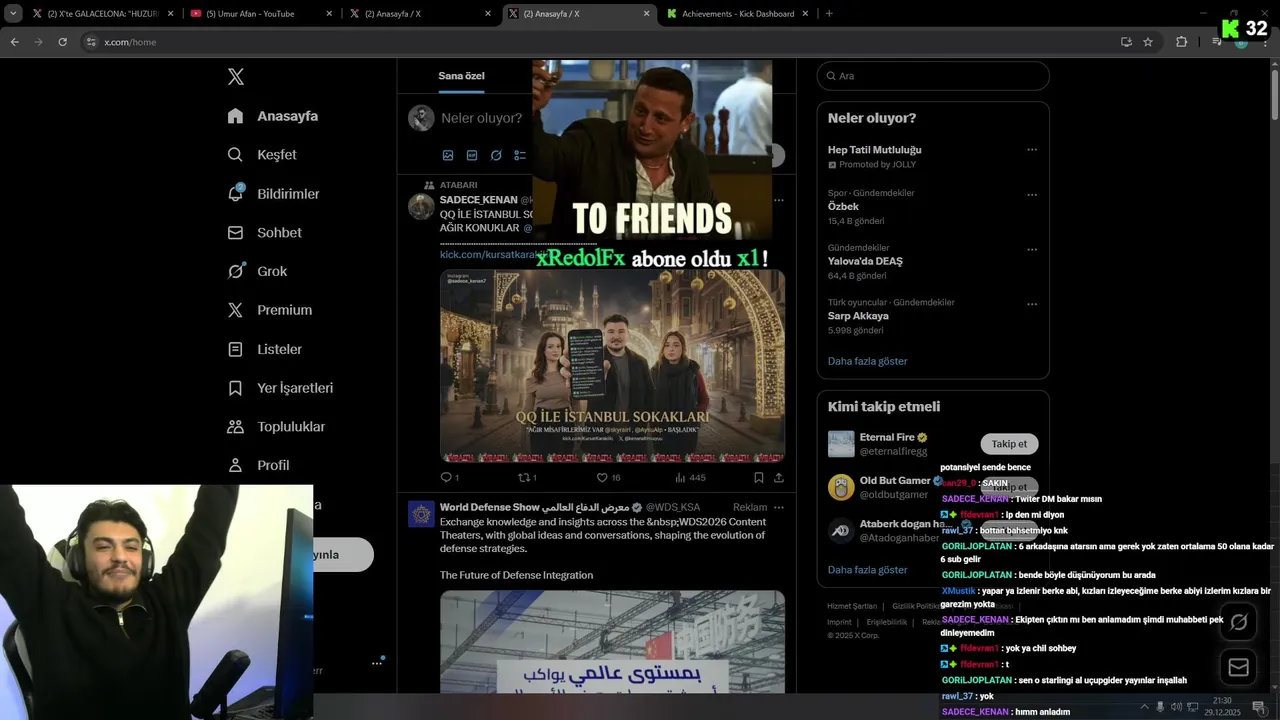1280x720 pixels.
Task: Open SADECE_KENAN profile avatar in post
Action: (x=421, y=207)
